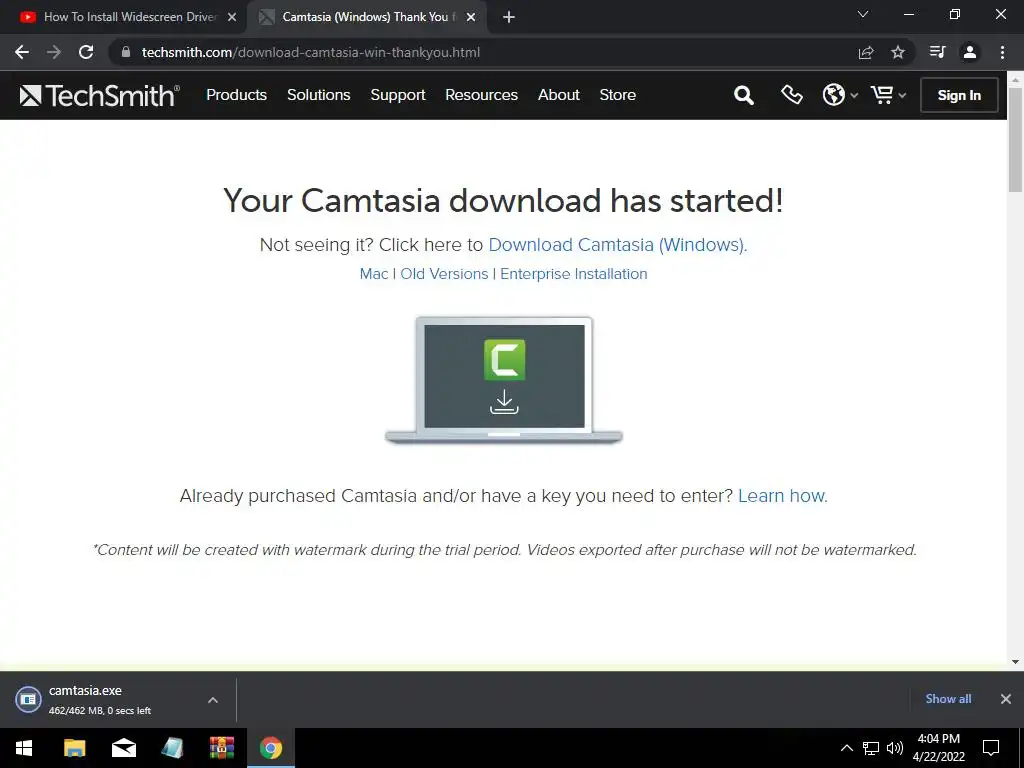This screenshot has height=768, width=1024.
Task: Open the Enterprise Installation link
Action: tap(573, 274)
